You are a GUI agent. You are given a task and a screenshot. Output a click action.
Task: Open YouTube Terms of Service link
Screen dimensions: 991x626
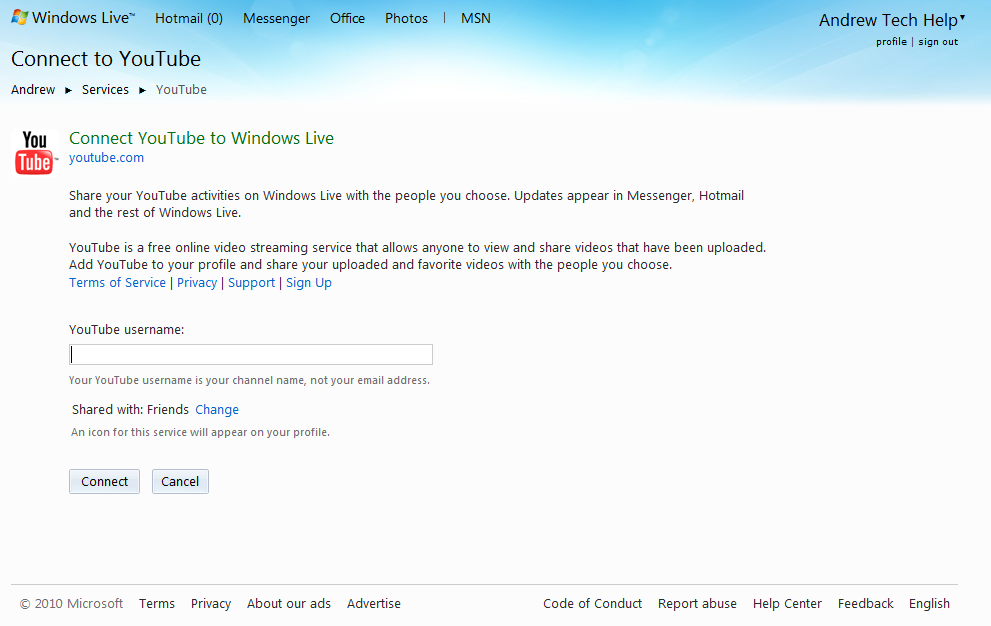pyautogui.click(x=118, y=283)
